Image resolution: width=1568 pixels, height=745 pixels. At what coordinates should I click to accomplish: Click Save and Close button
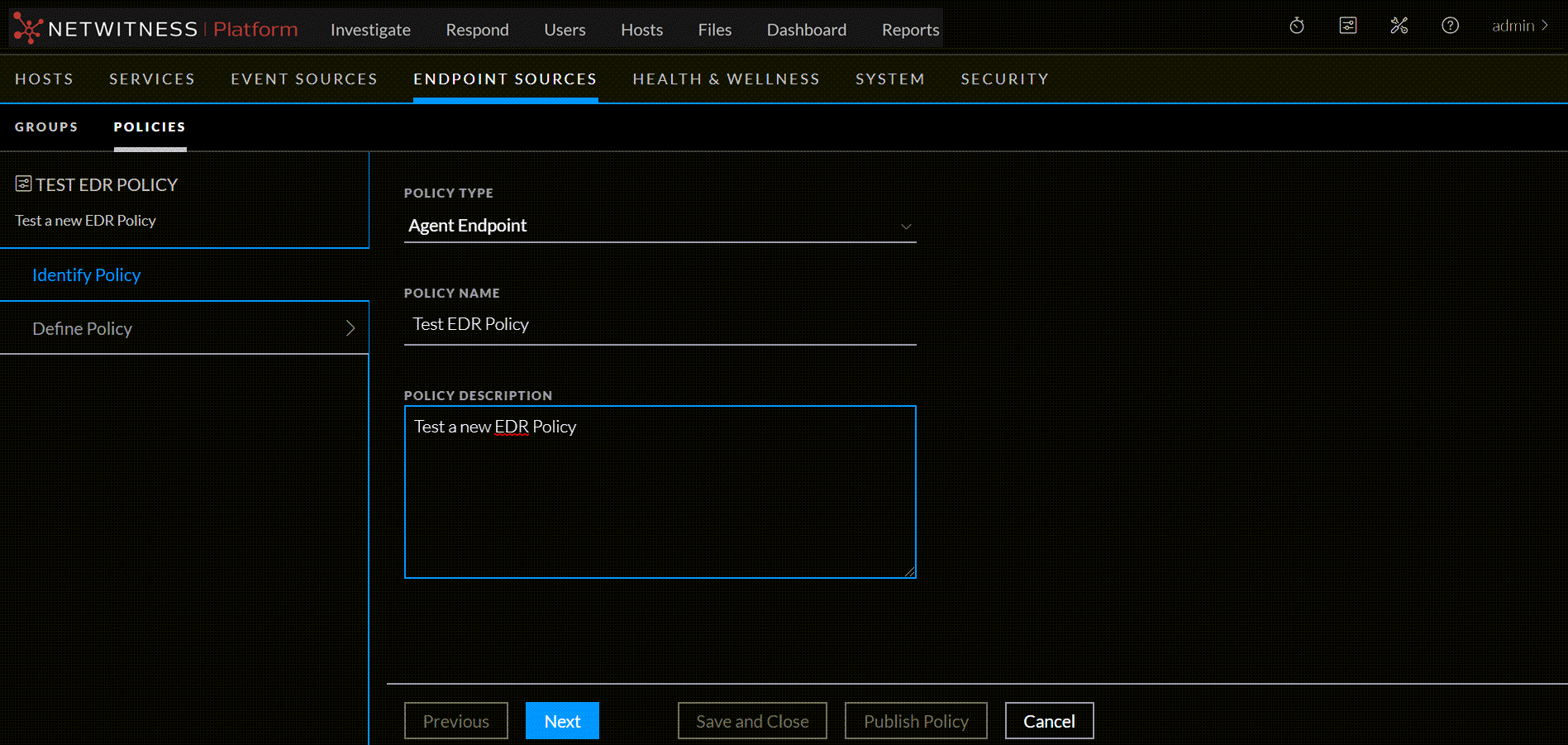(x=752, y=721)
